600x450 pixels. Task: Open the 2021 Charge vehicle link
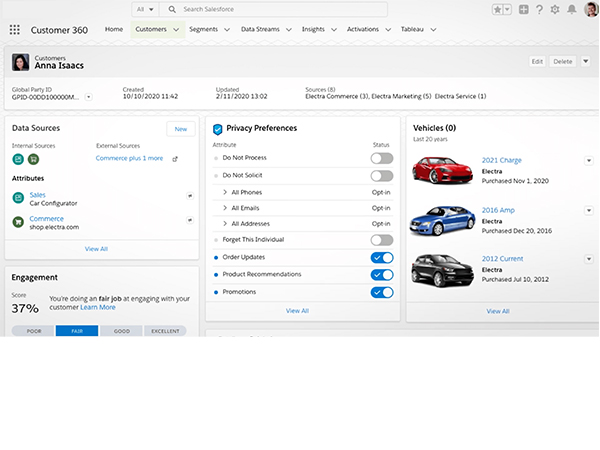pyautogui.click(x=502, y=160)
